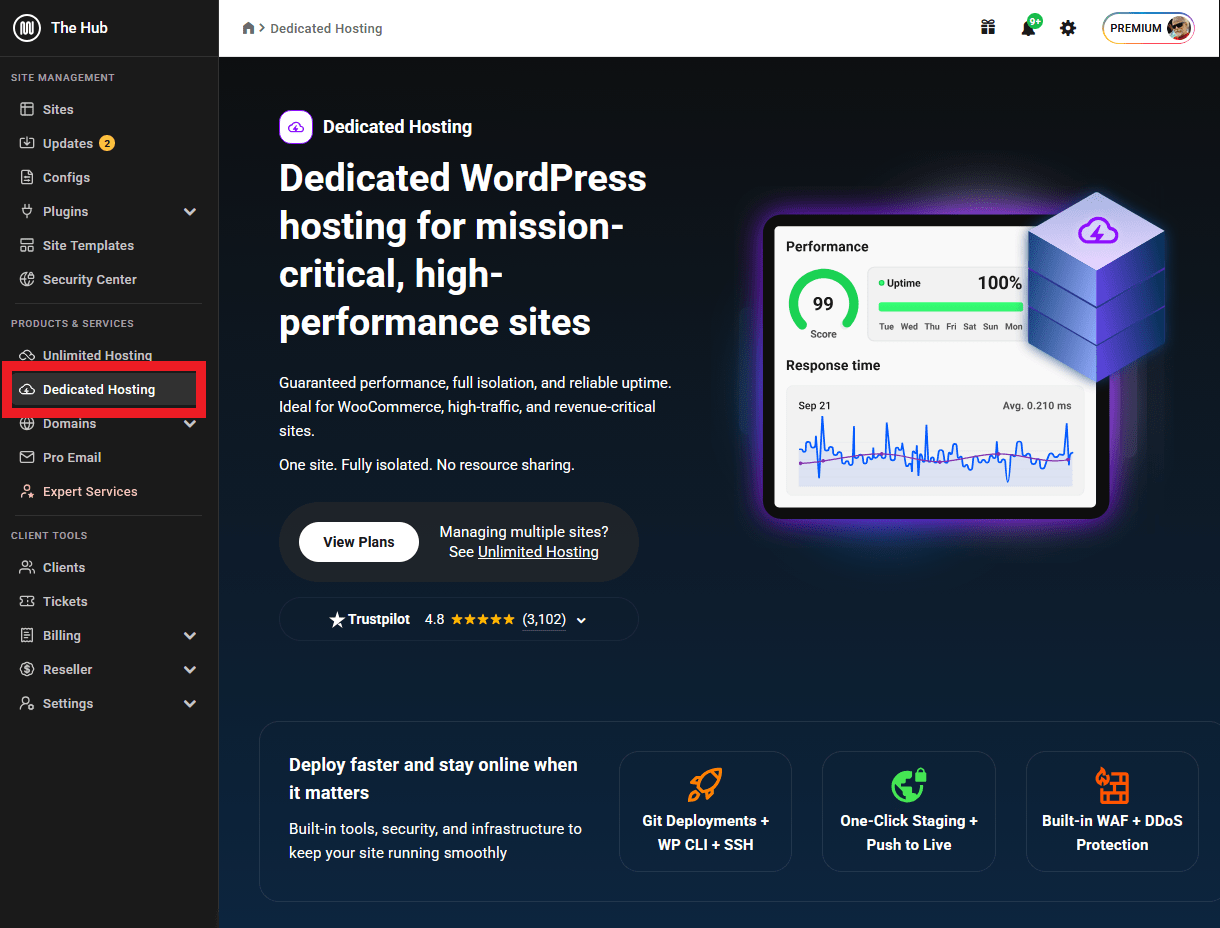Open Updates in sidebar
This screenshot has width=1220, height=928.
109,143
